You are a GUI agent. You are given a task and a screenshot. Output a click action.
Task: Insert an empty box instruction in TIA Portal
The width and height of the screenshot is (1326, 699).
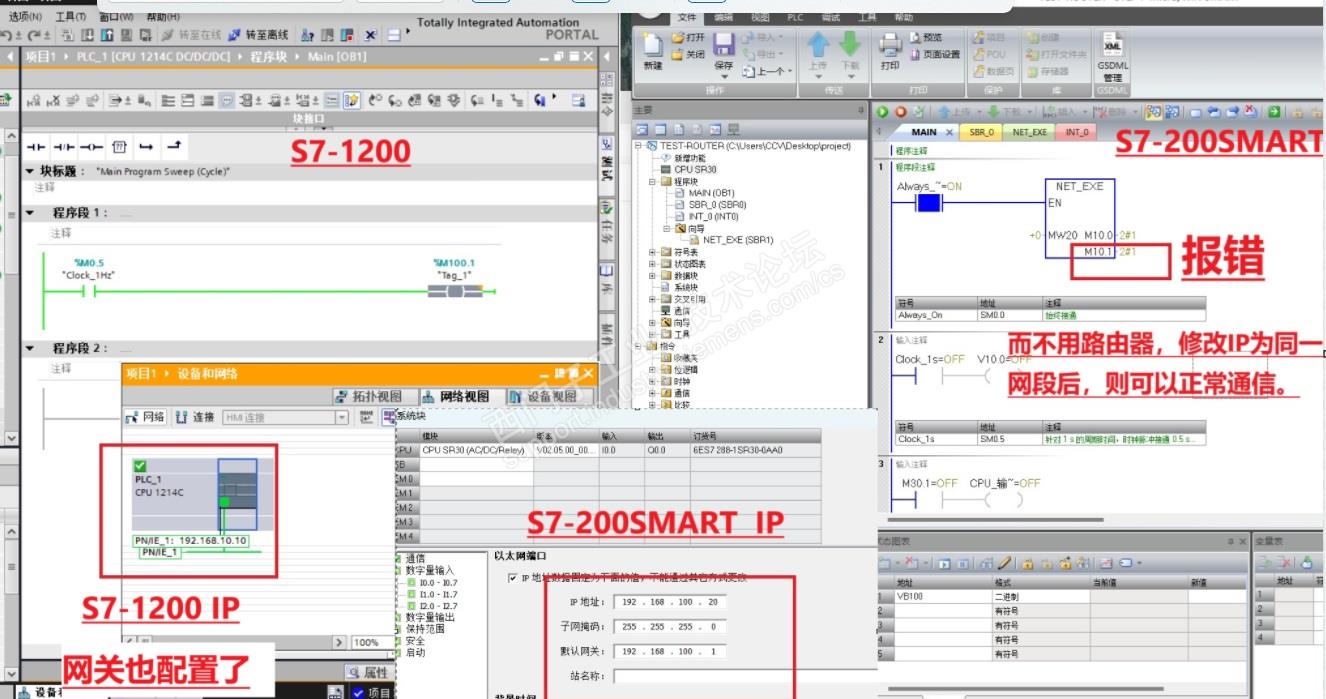click(120, 147)
